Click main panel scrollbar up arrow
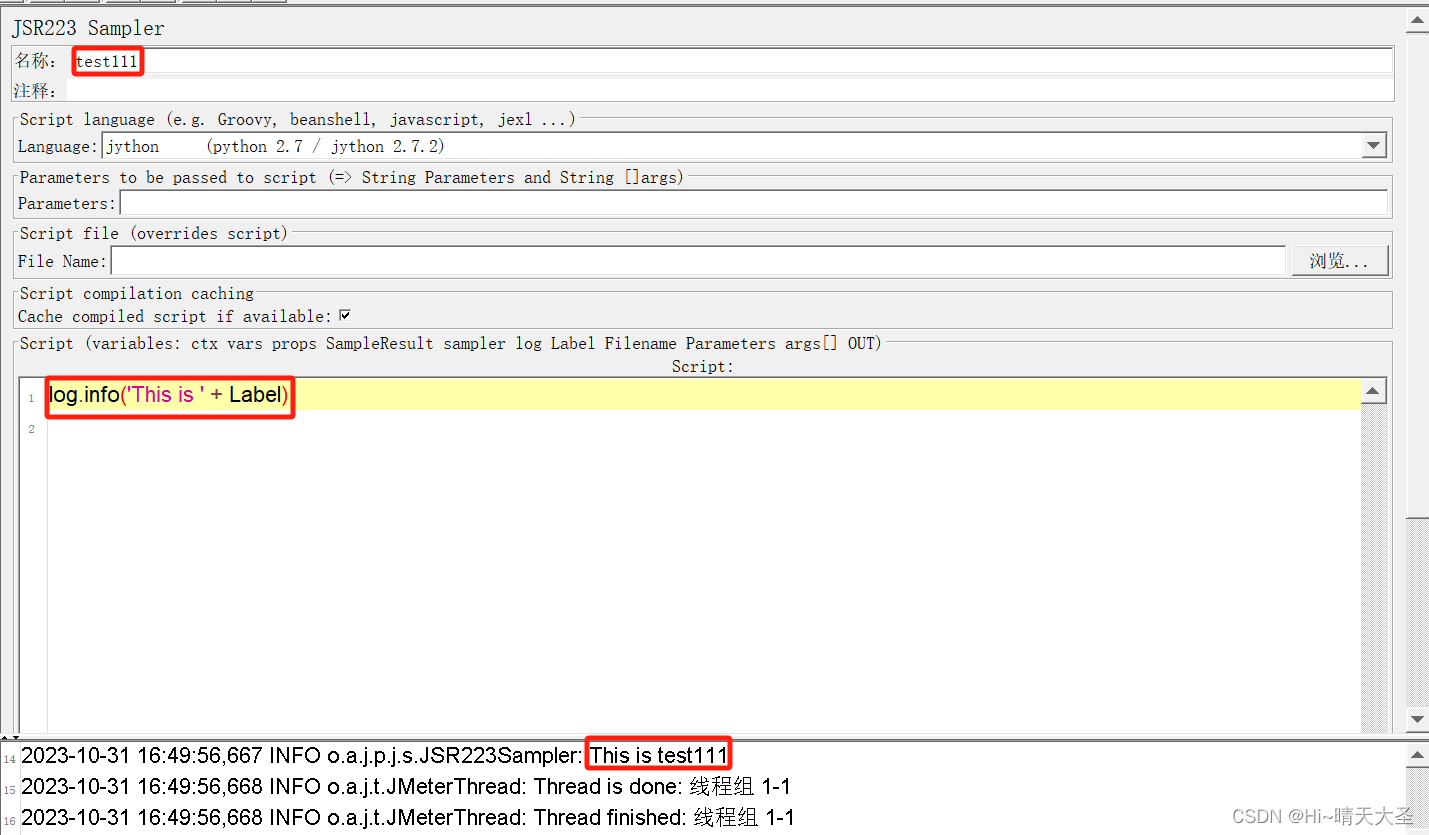The image size is (1429, 835). (x=1417, y=21)
